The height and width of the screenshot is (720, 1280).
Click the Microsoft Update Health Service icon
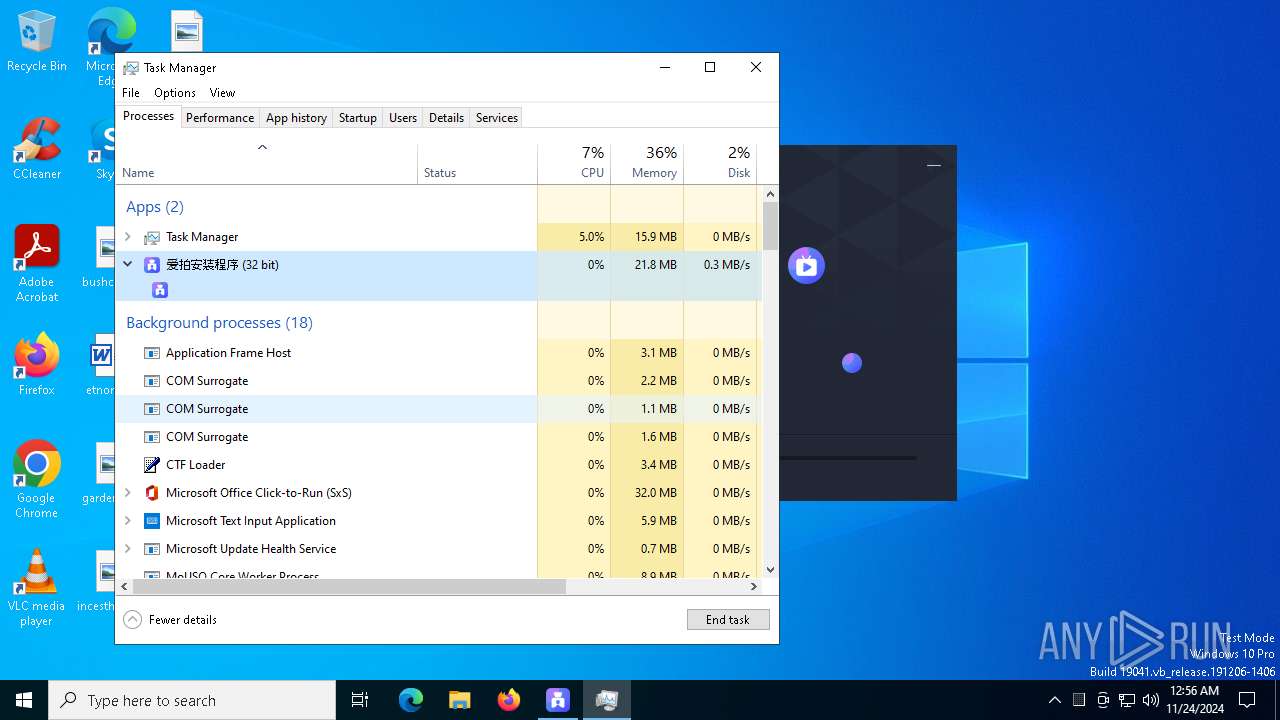(x=152, y=549)
